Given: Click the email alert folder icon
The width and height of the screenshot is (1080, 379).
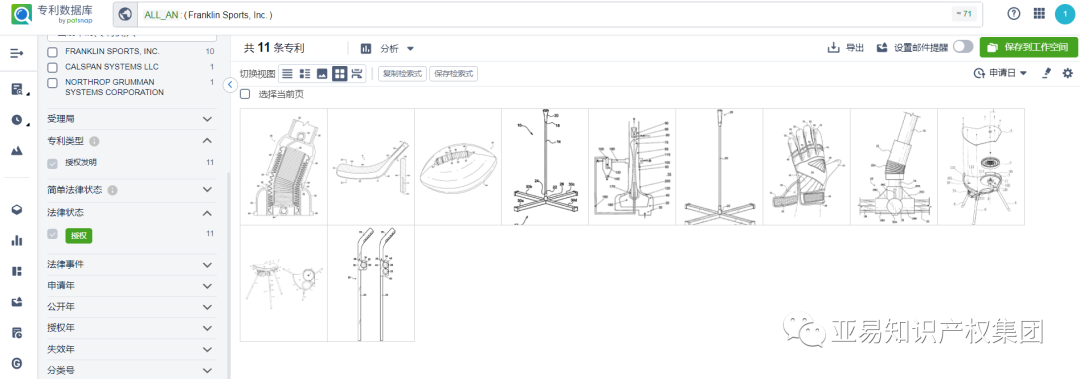Looking at the screenshot, I should point(882,48).
